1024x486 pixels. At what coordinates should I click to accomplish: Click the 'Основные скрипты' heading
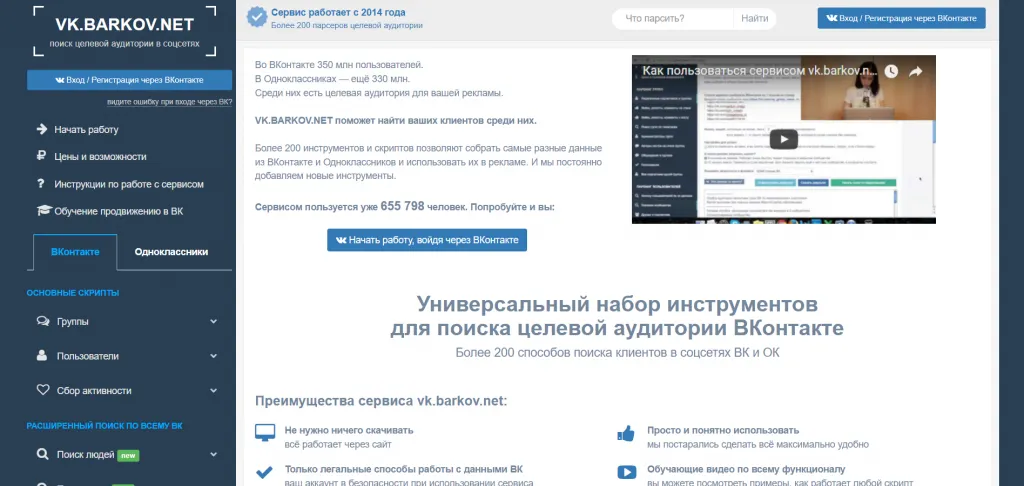72,293
